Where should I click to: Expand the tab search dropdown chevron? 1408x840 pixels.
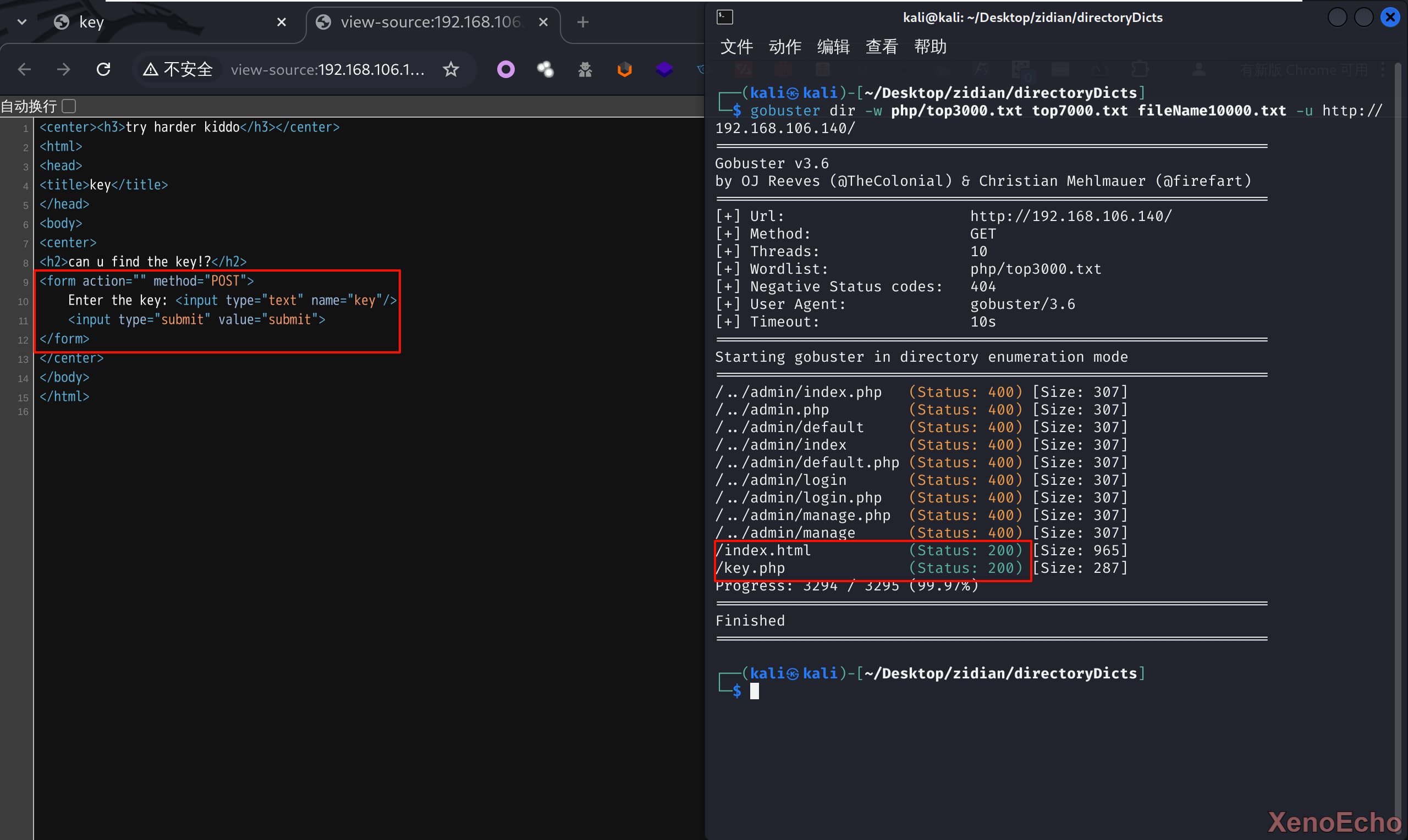22,22
